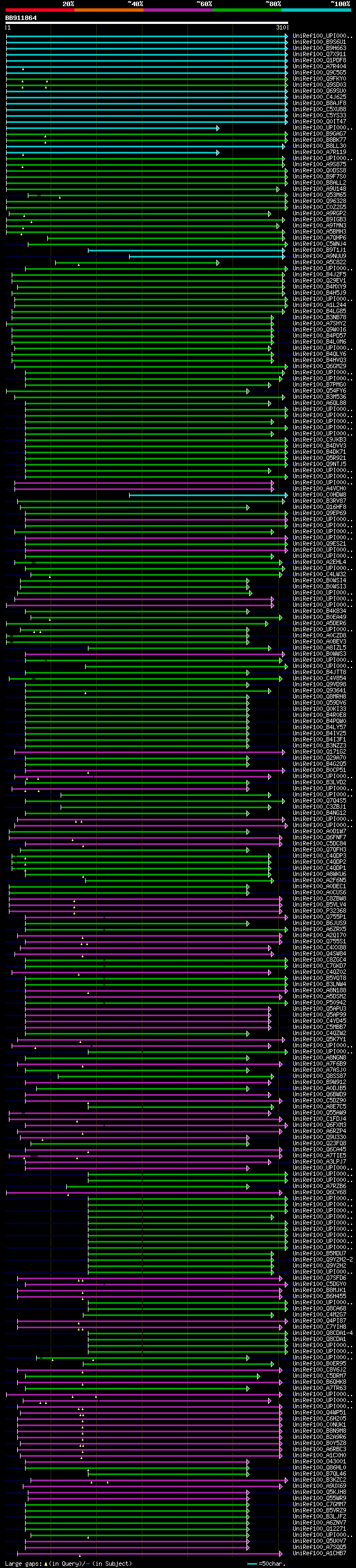Screen dimensions: 356x1568
Task: Select the UniRef100_Q8CA68 hit label
Action: [319, 1308]
